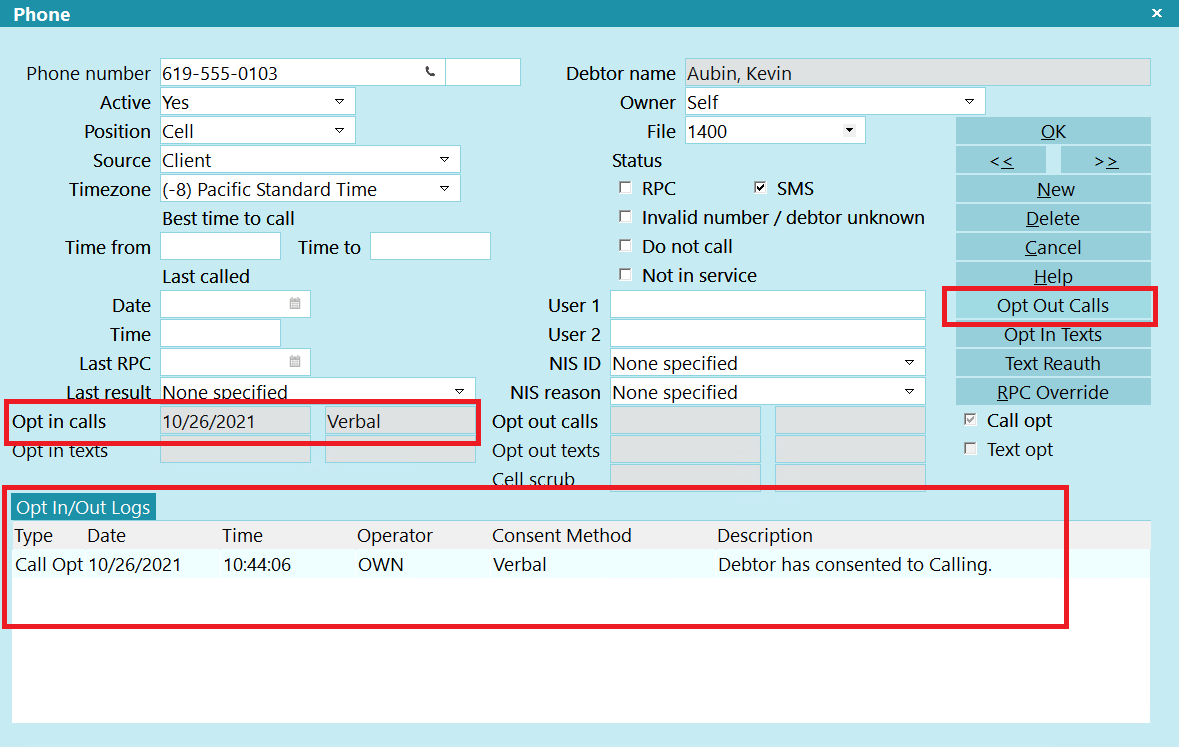The height and width of the screenshot is (747, 1179).
Task: Check Invalid number / debtor unknown
Action: [x=625, y=217]
